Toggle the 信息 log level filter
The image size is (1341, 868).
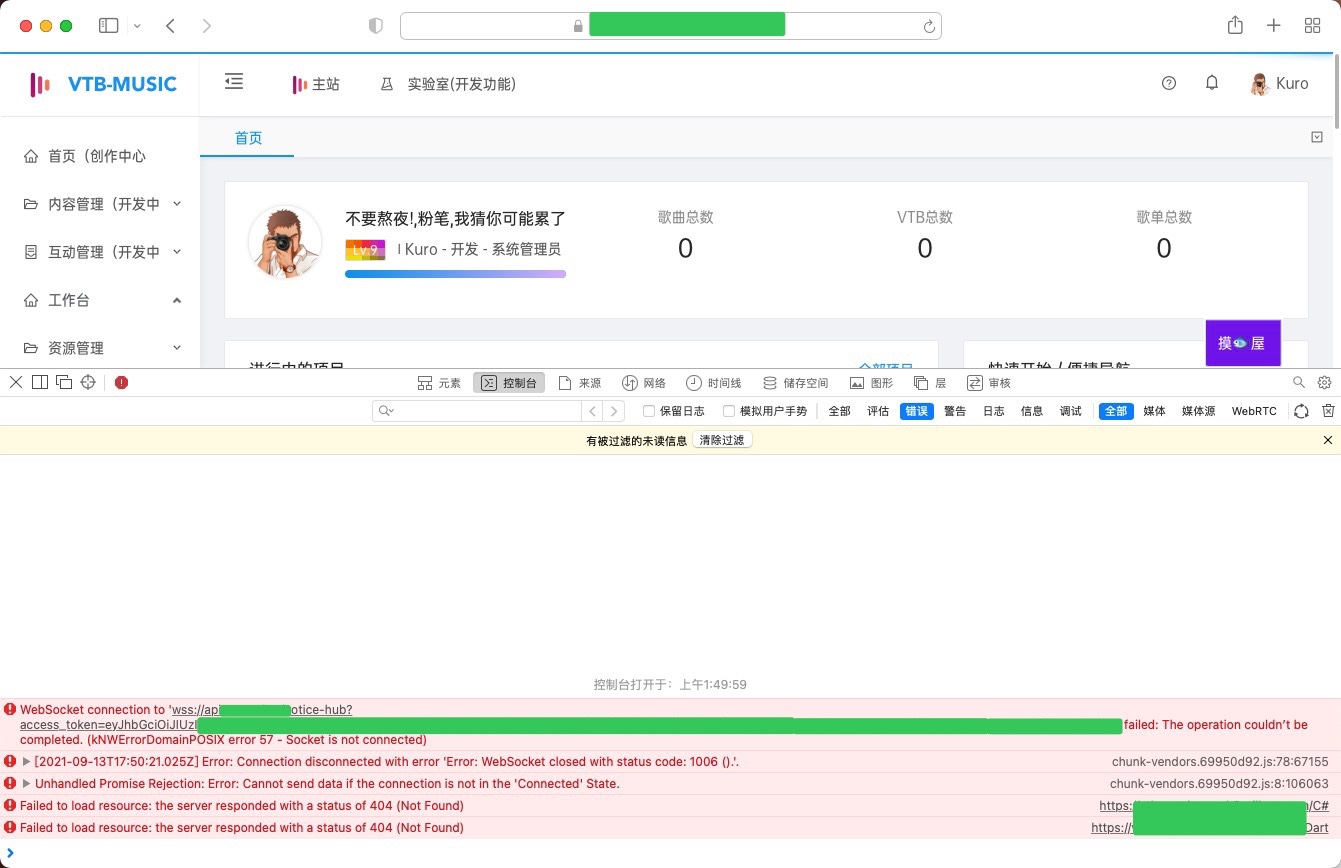tap(1032, 411)
